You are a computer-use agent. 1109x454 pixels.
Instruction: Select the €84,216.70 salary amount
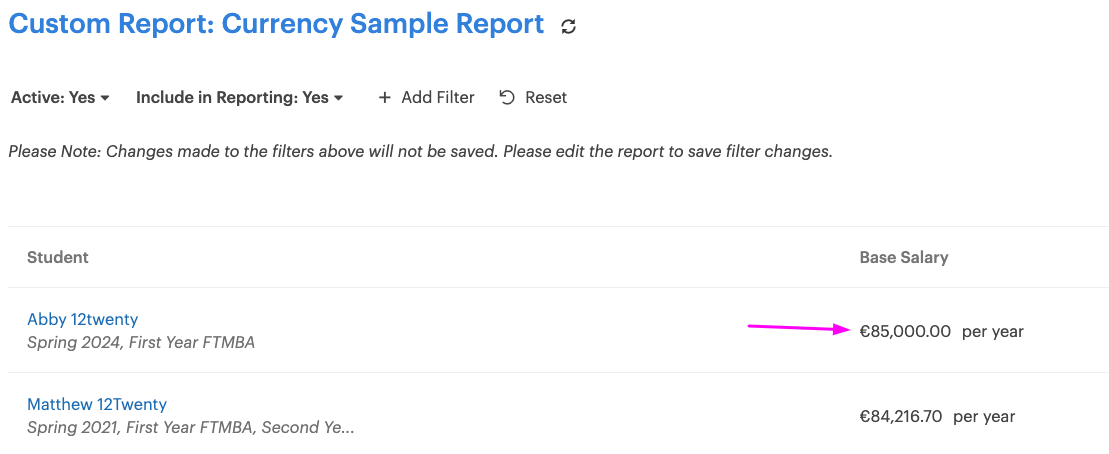(x=901, y=417)
